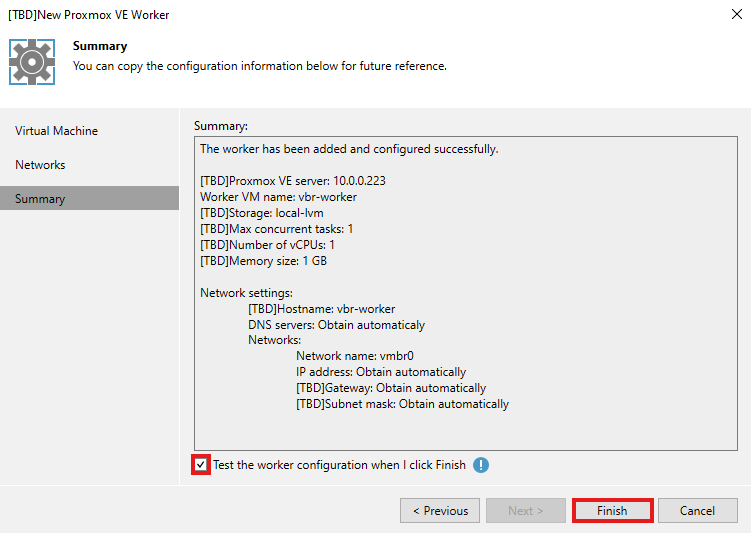Select the Summary step in sidebar
Viewport: 751px width, 533px height.
tap(40, 199)
